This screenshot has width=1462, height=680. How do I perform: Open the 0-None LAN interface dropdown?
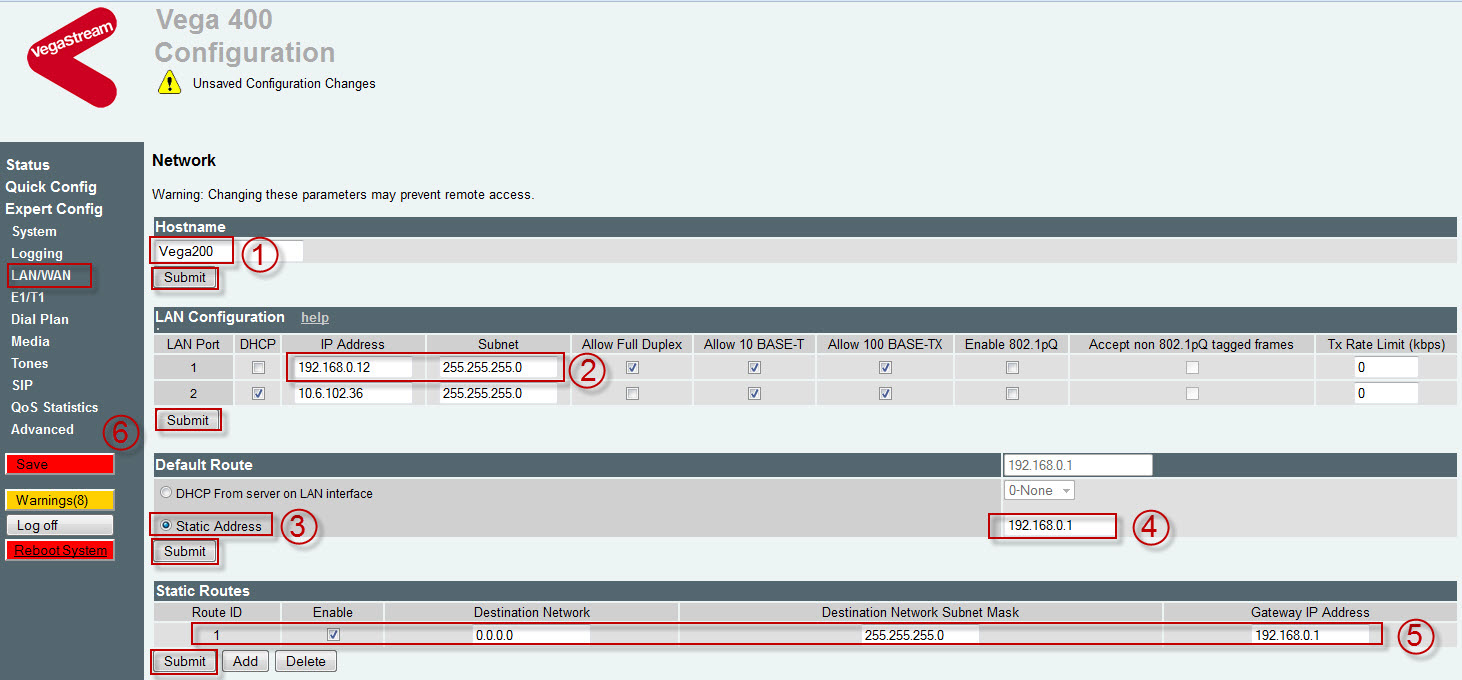1040,491
